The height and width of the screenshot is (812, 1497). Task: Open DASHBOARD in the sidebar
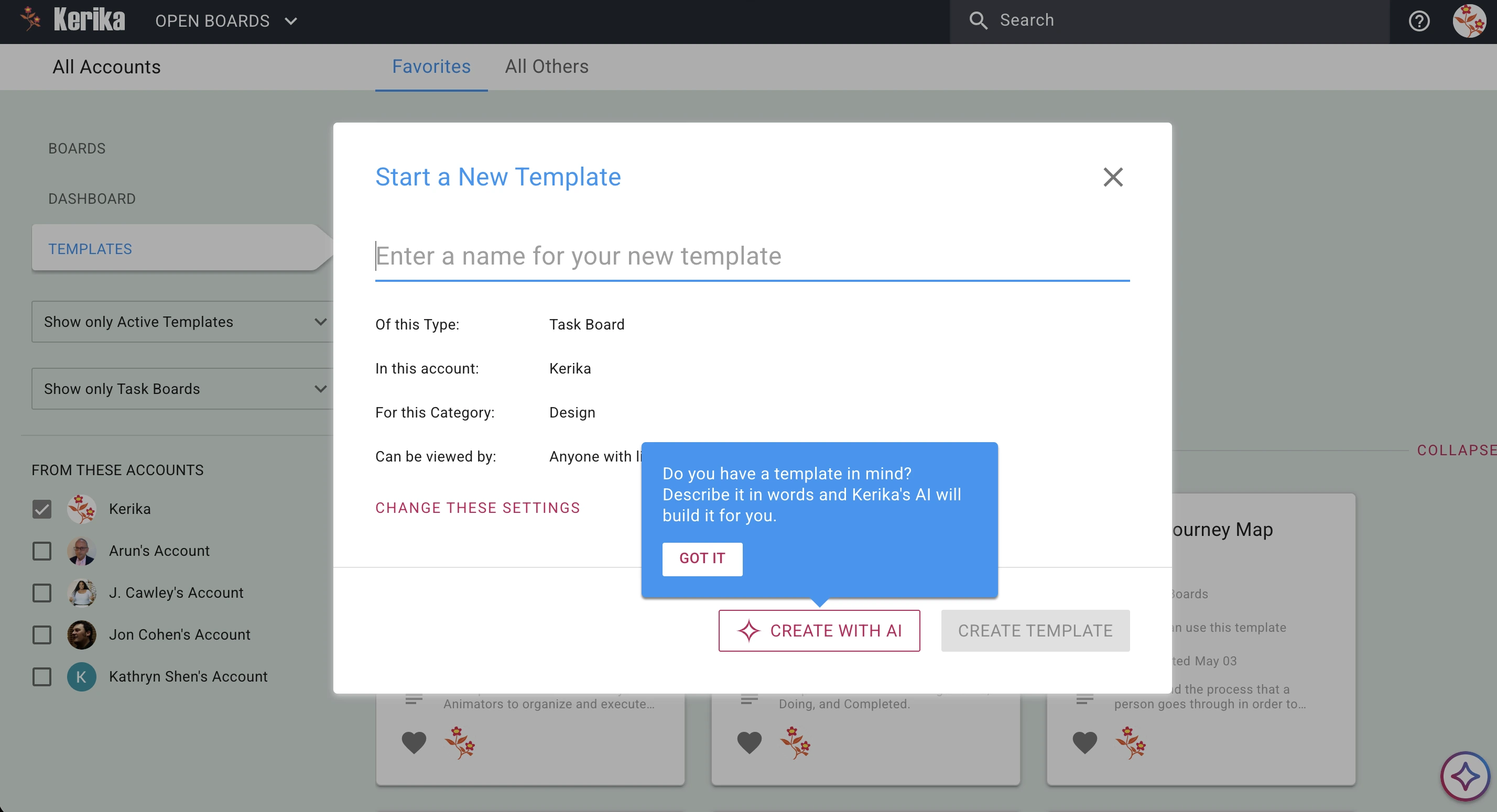click(x=92, y=199)
